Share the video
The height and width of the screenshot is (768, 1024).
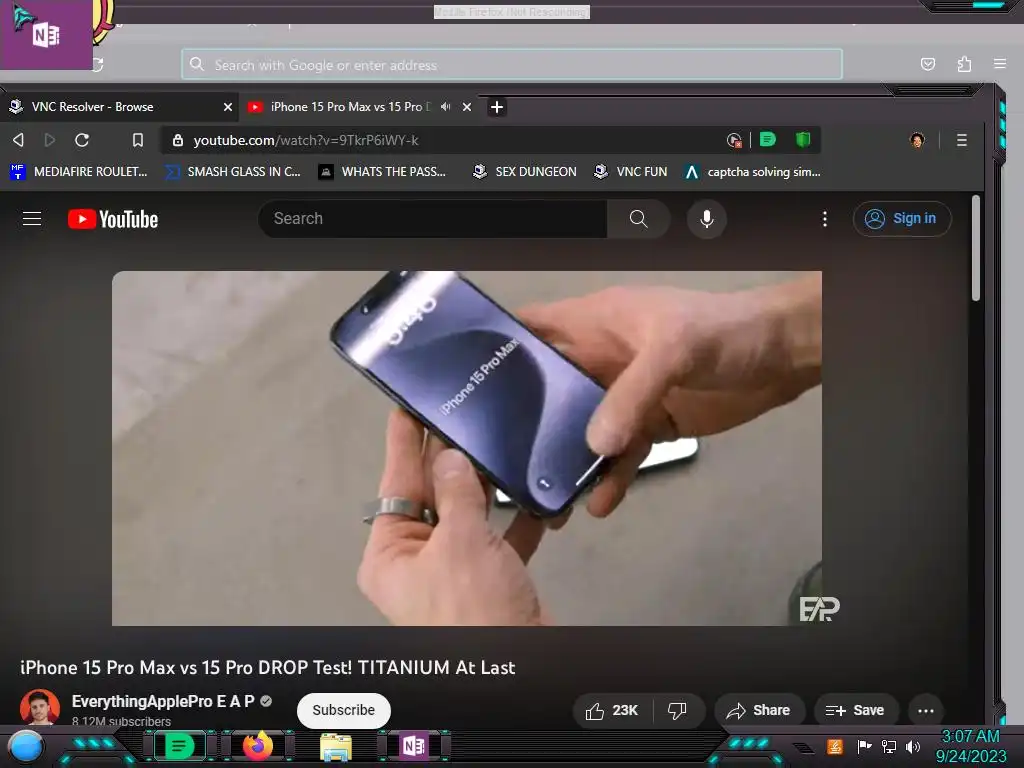click(759, 711)
